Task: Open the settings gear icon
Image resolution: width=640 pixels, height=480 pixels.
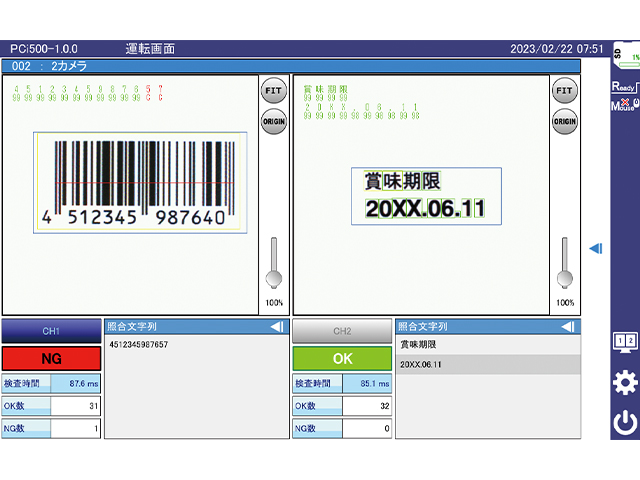Action: [625, 383]
